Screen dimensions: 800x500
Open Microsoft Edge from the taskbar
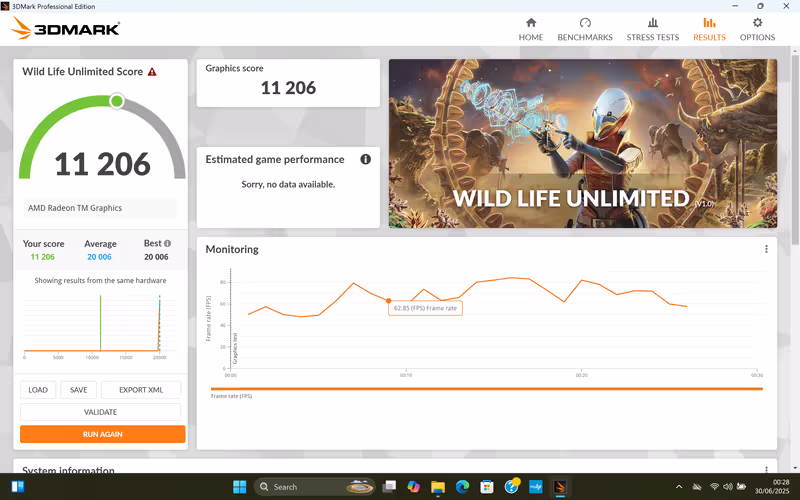pyautogui.click(x=462, y=487)
